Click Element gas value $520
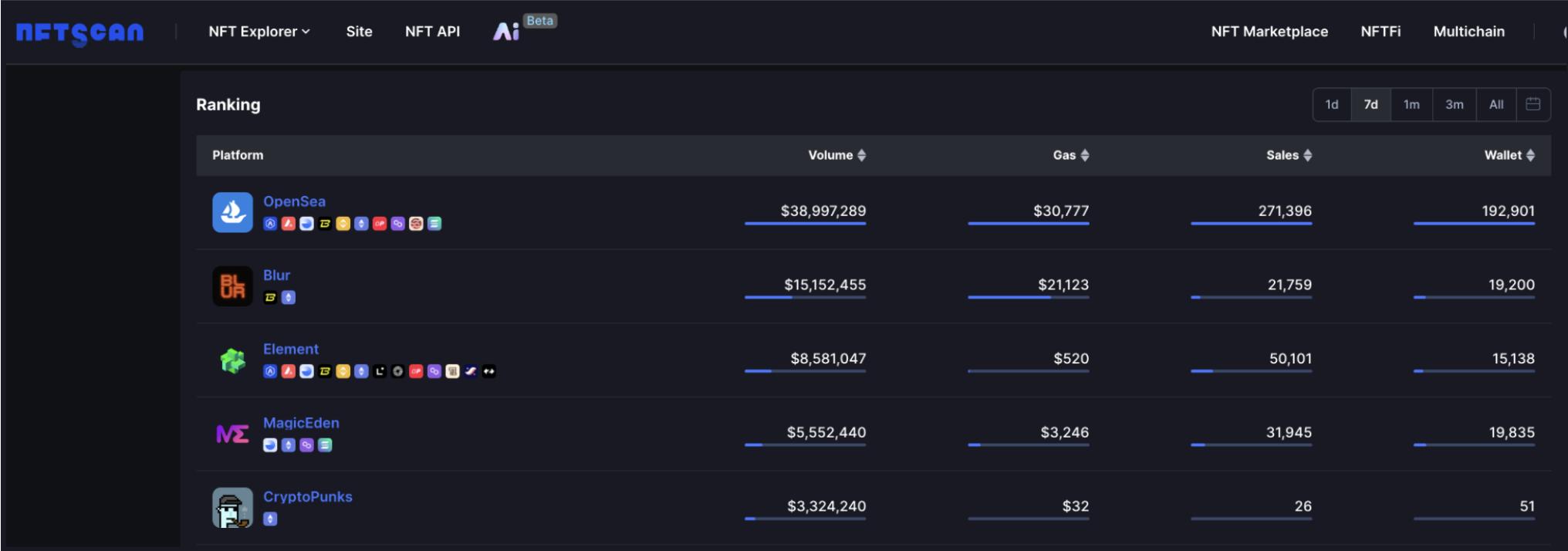Screen dimensions: 1568x551 coord(1071,359)
